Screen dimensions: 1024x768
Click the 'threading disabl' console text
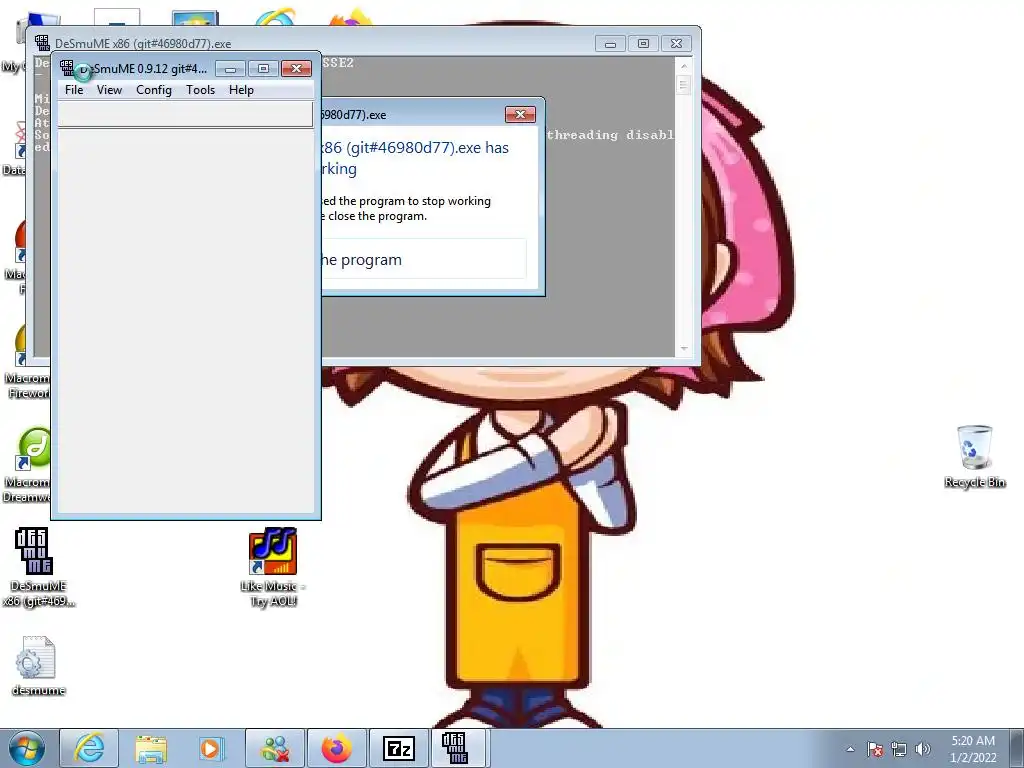click(x=610, y=135)
